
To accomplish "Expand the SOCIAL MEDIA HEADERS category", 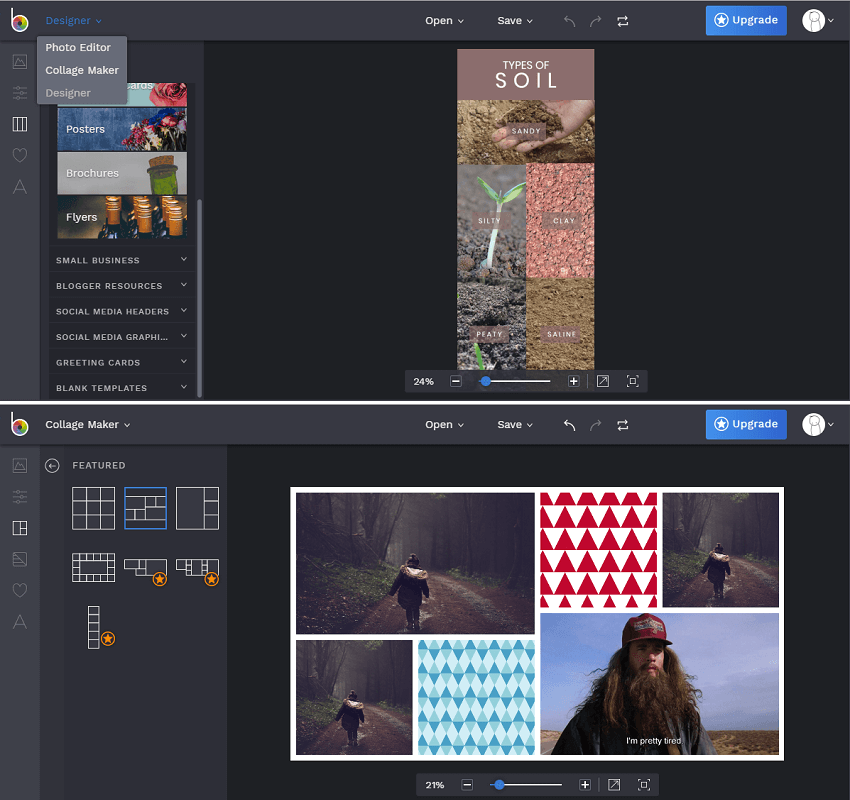I will click(x=122, y=311).
